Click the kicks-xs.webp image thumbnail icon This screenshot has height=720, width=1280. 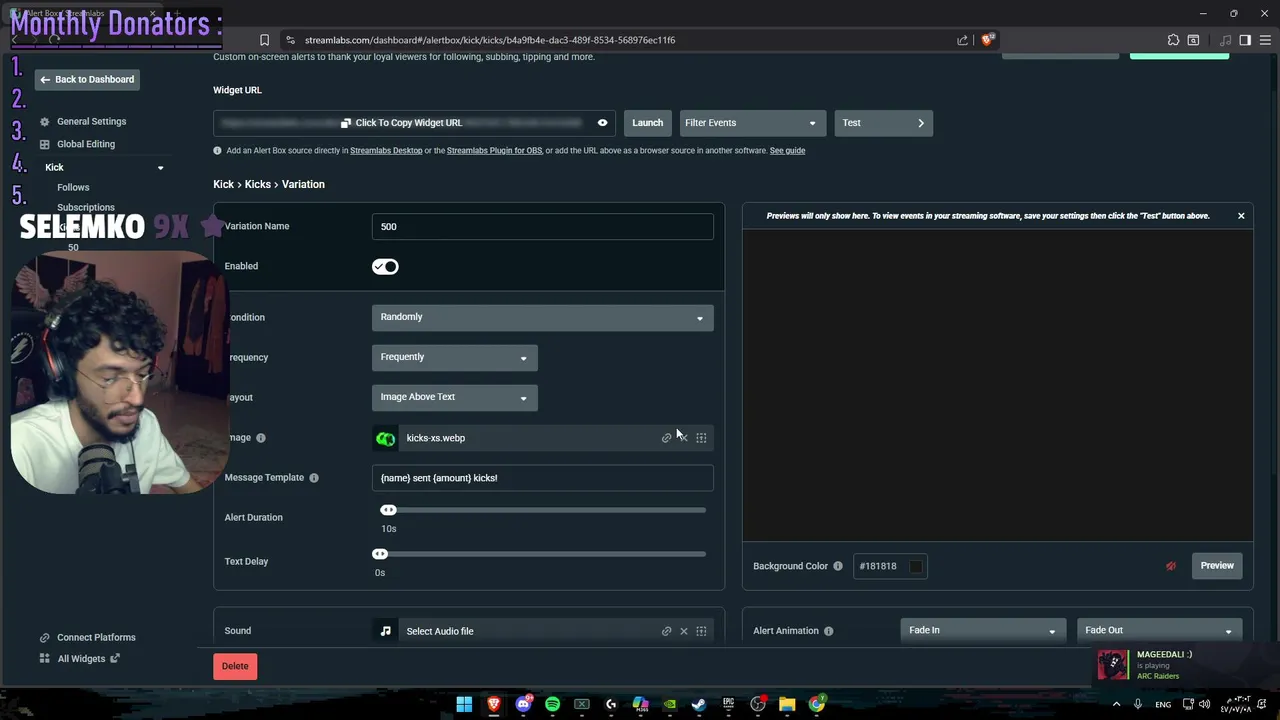[385, 438]
